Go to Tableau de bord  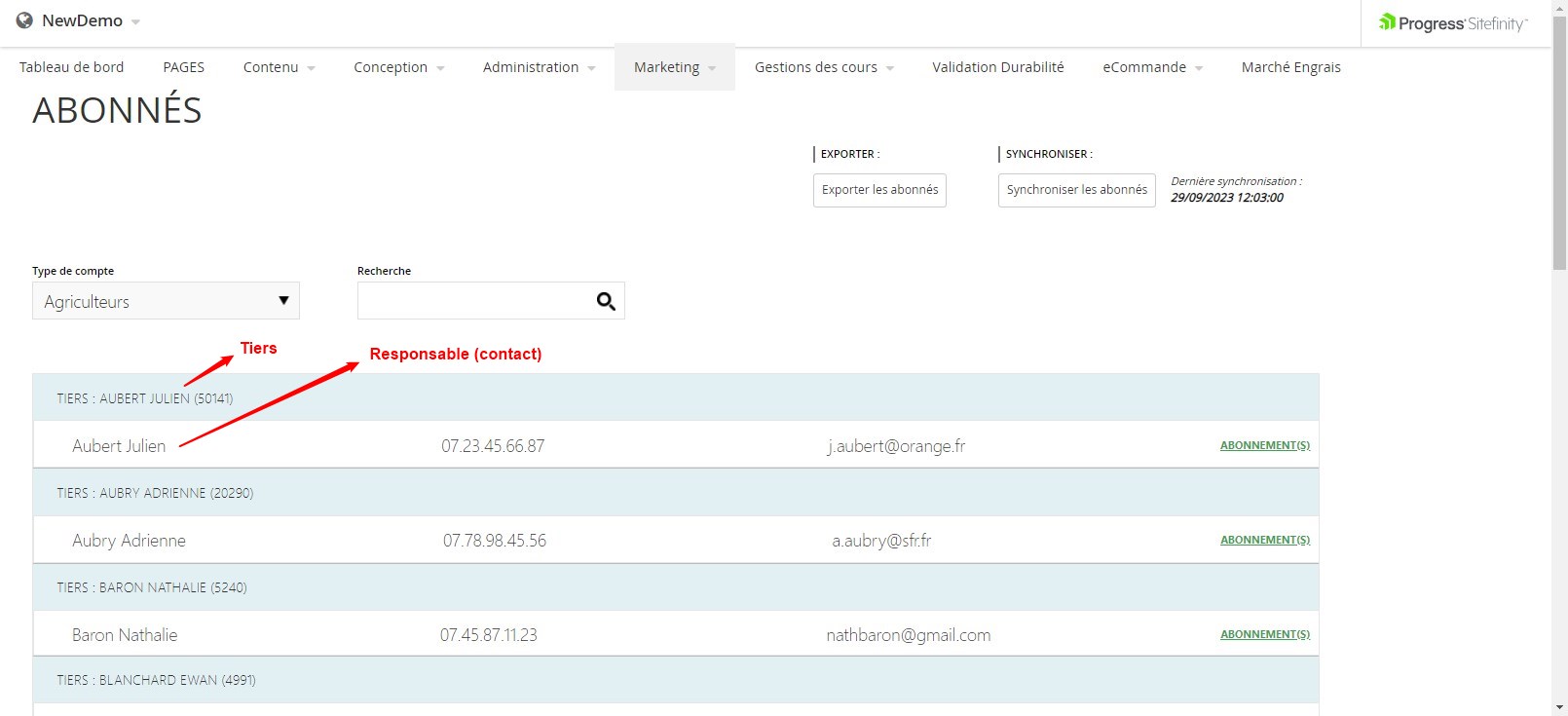[x=72, y=67]
